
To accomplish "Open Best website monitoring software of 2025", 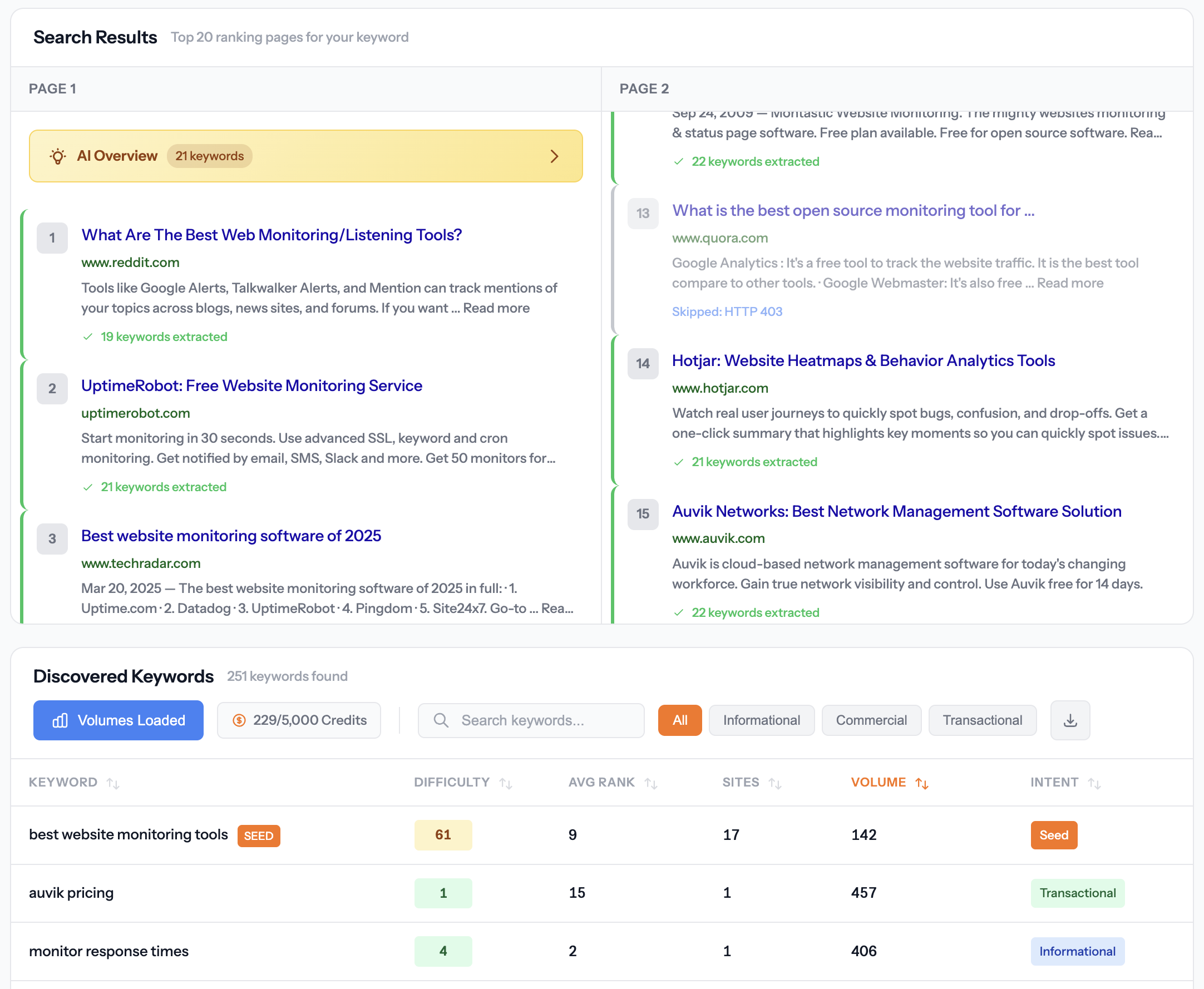I will [x=231, y=536].
